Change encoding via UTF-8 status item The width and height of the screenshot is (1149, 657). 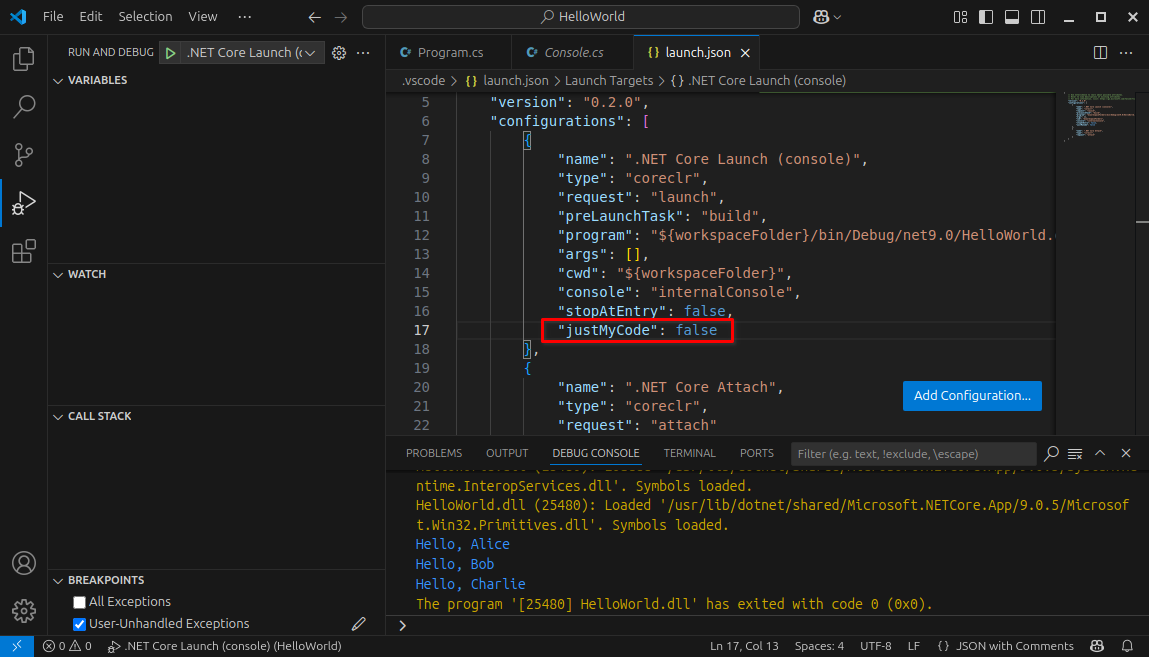pyautogui.click(x=876, y=646)
